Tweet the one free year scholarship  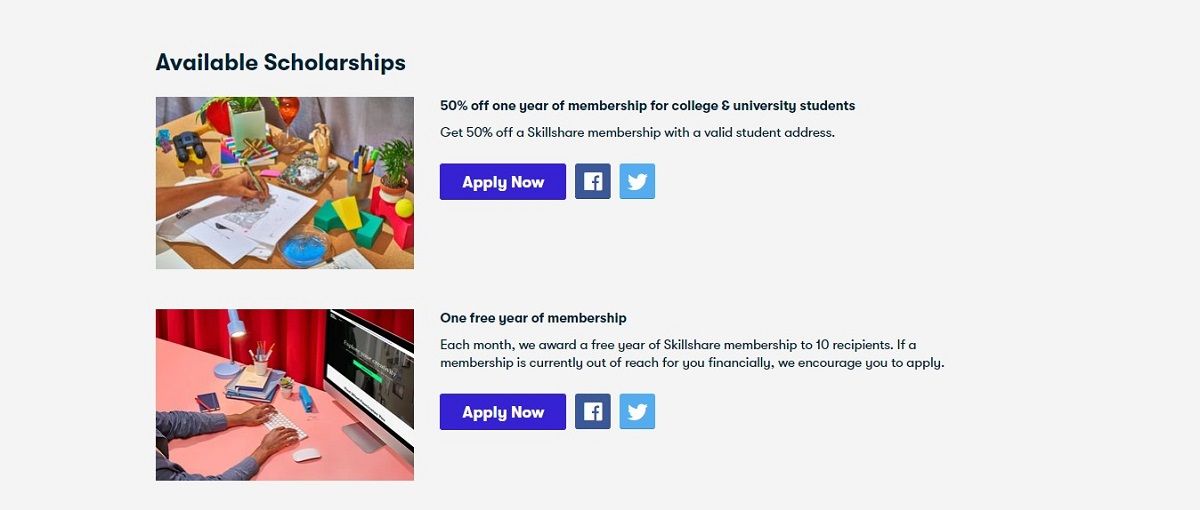[637, 412]
